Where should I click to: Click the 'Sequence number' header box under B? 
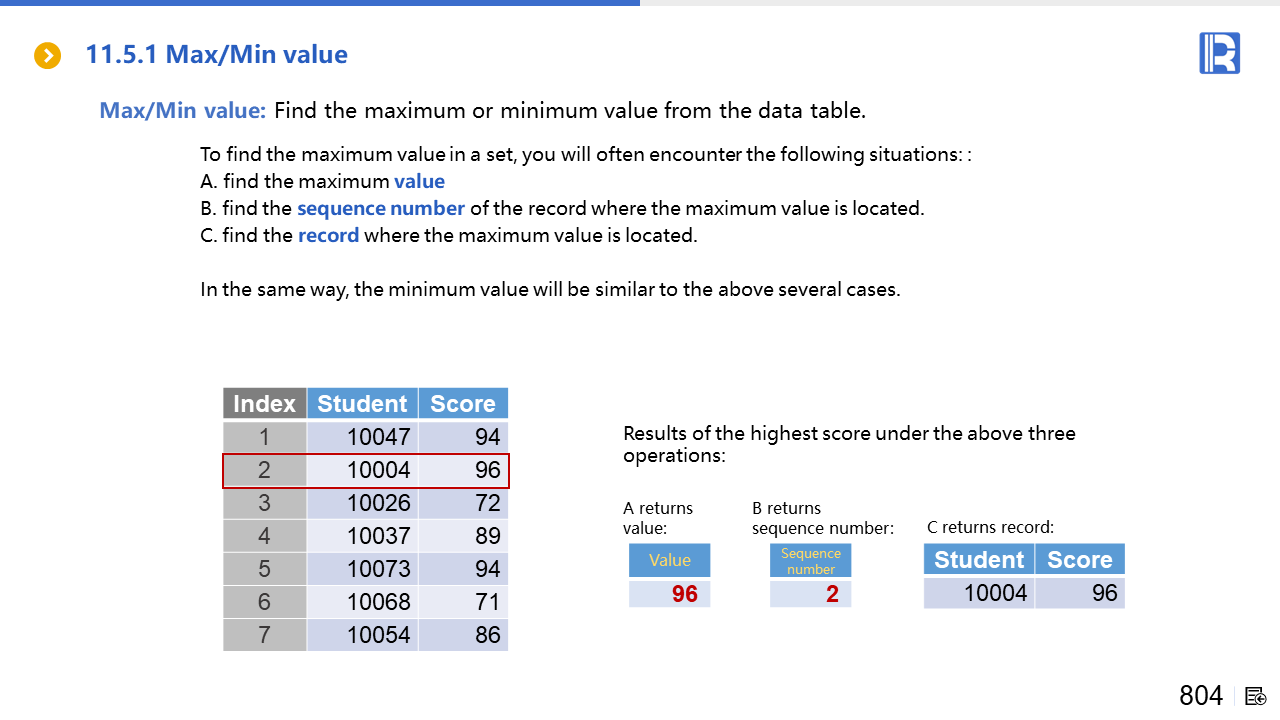click(x=810, y=561)
